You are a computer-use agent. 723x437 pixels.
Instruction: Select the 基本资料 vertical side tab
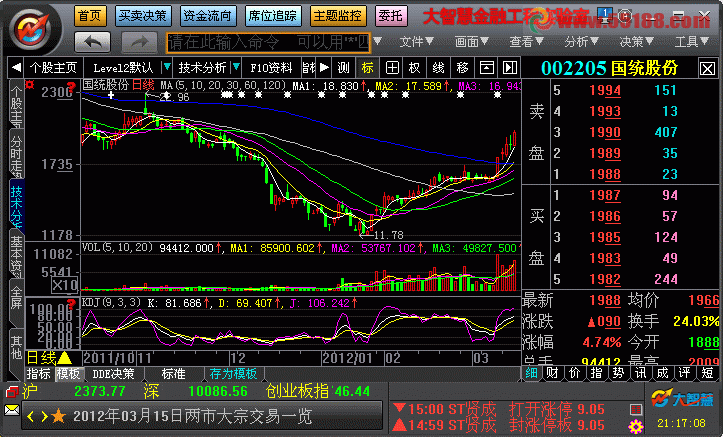pos(17,254)
